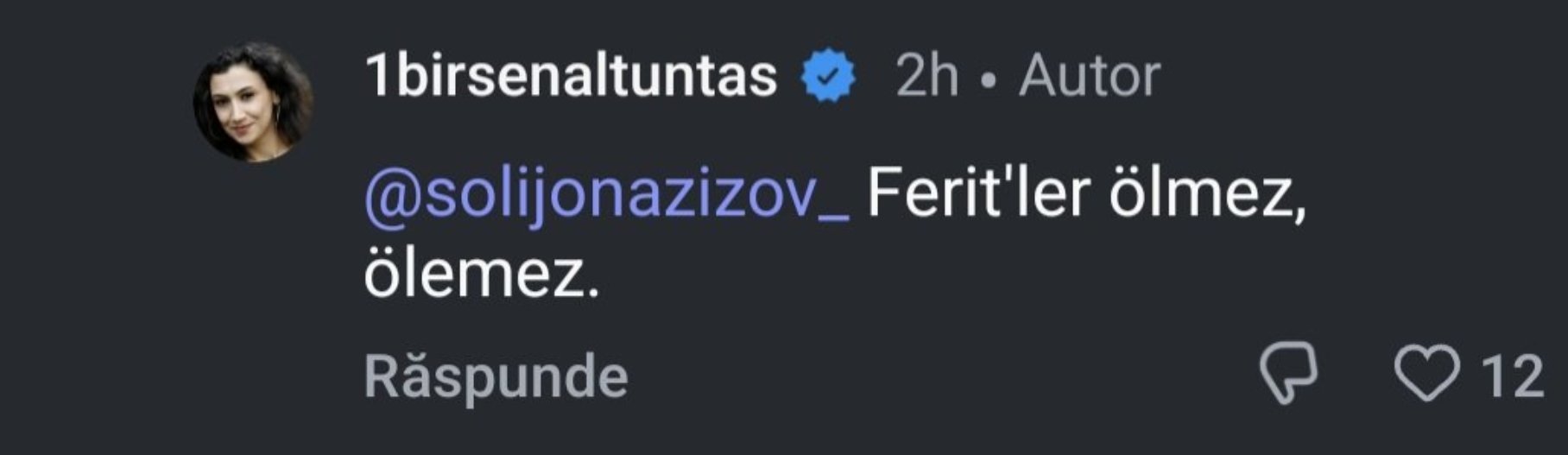Click the blue verified badge

click(828, 77)
